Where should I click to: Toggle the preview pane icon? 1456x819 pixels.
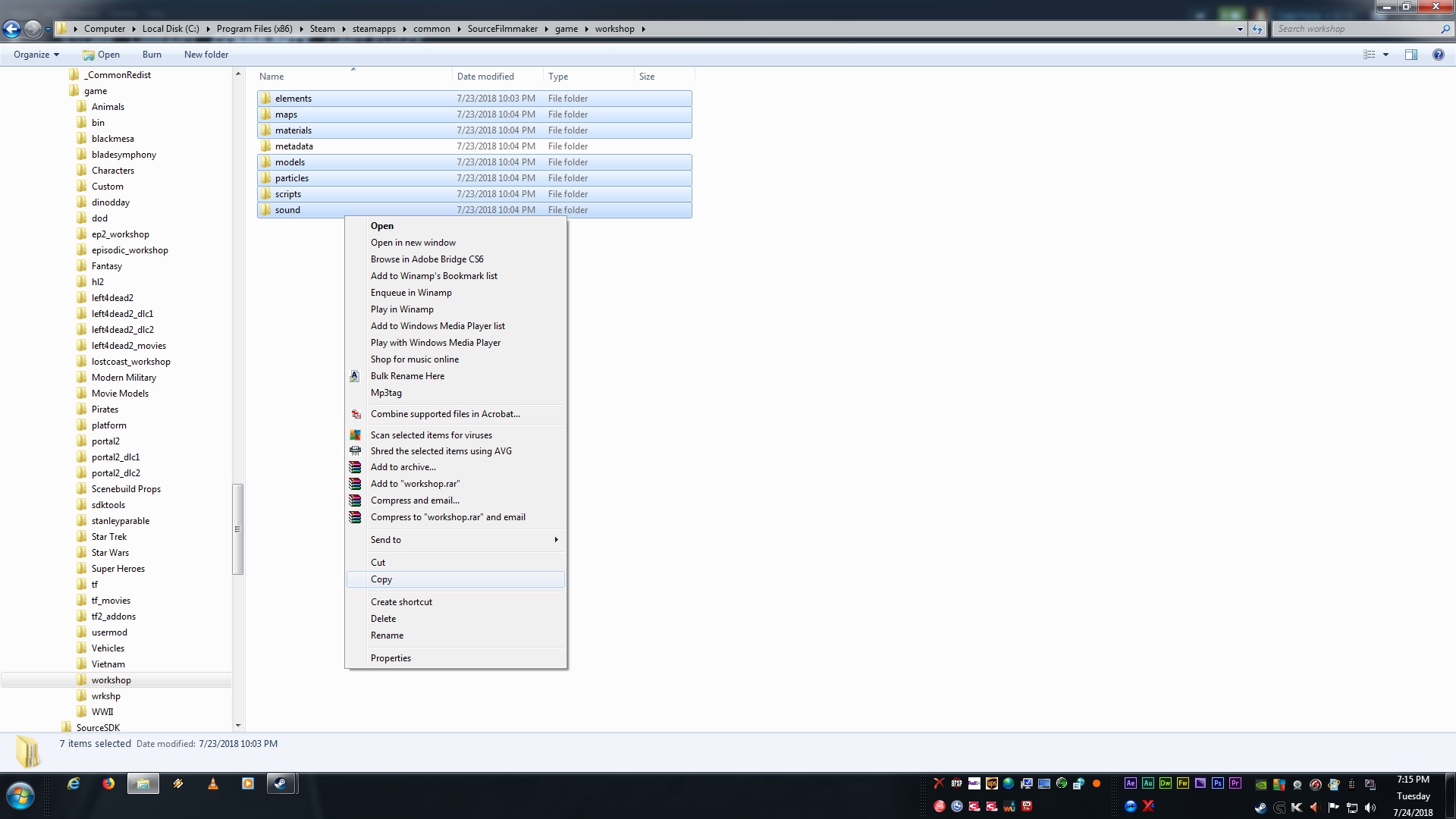point(1411,55)
